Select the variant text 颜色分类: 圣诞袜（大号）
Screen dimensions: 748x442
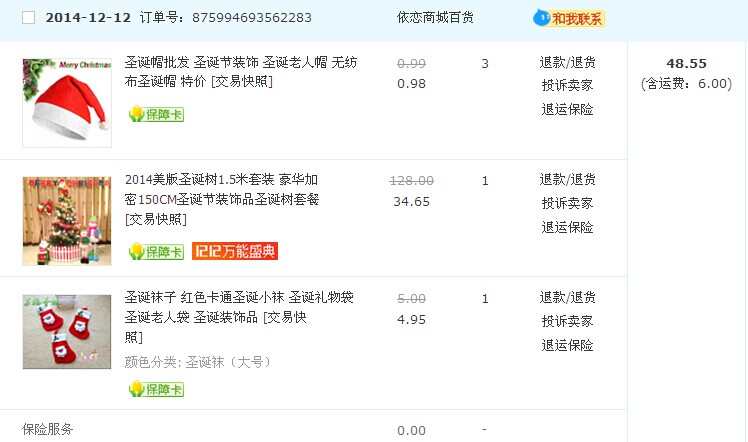(x=197, y=362)
